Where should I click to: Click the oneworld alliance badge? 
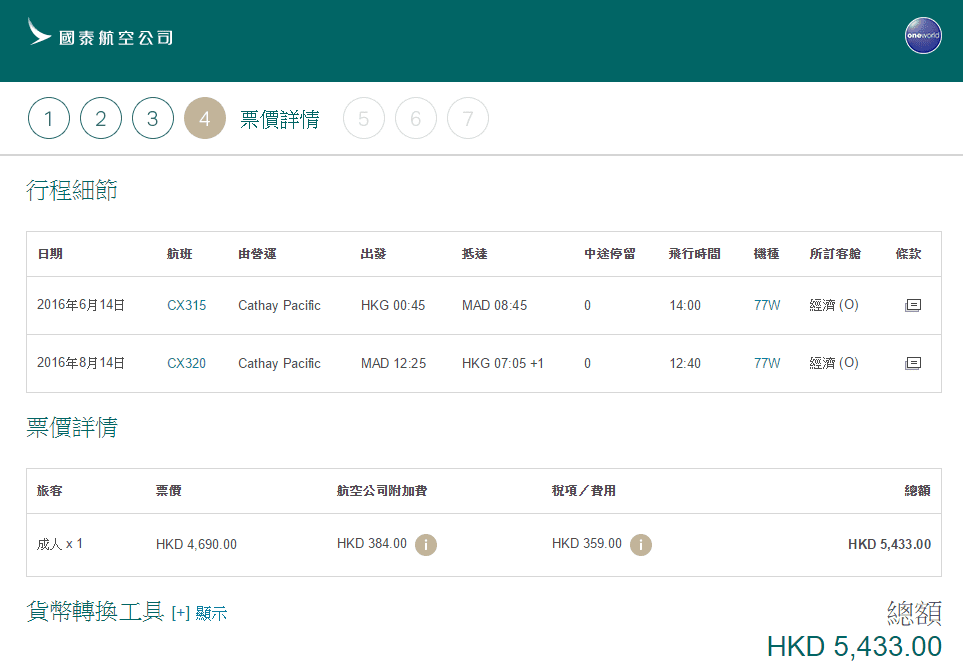922,36
